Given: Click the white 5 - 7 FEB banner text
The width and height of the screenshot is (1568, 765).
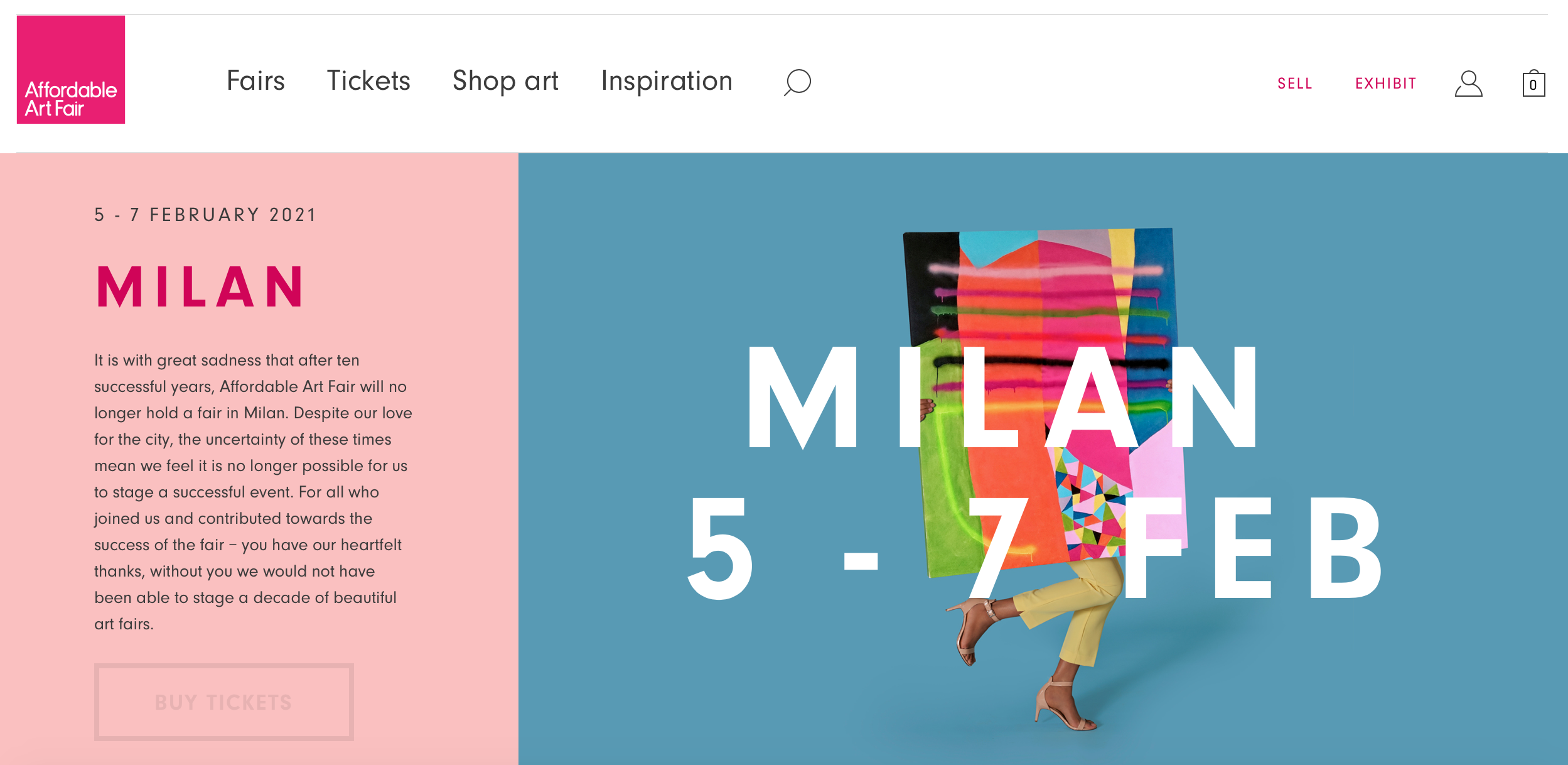Looking at the screenshot, I should point(1034,546).
